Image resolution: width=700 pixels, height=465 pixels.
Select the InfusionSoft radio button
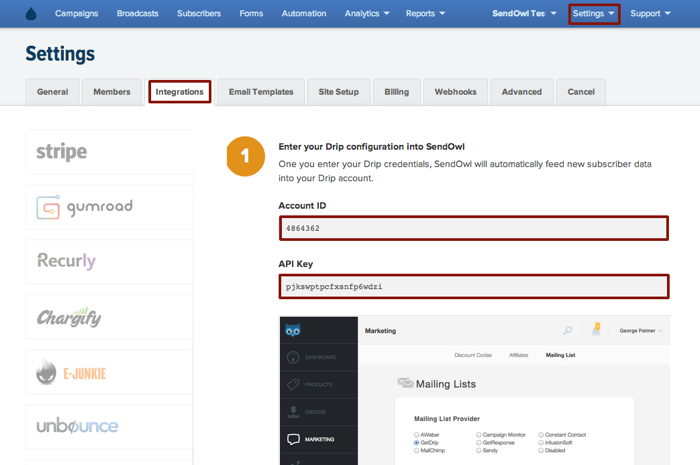click(541, 443)
